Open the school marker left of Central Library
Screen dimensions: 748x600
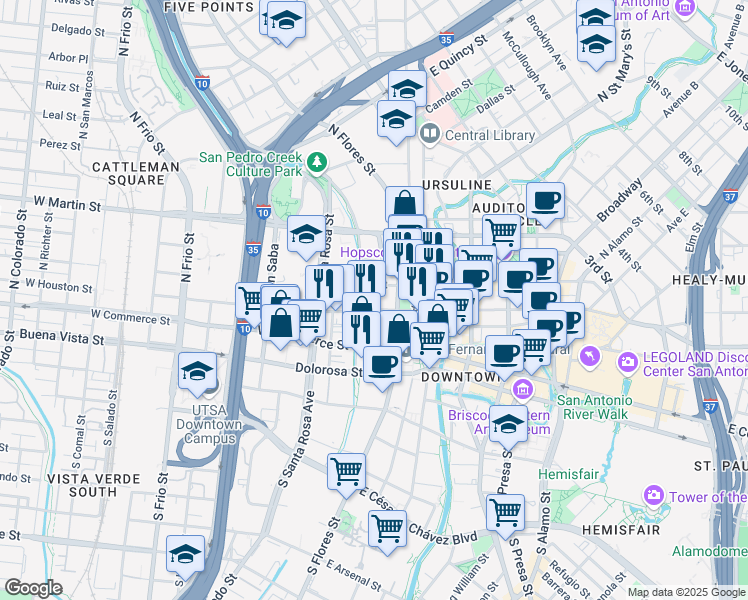tap(396, 119)
